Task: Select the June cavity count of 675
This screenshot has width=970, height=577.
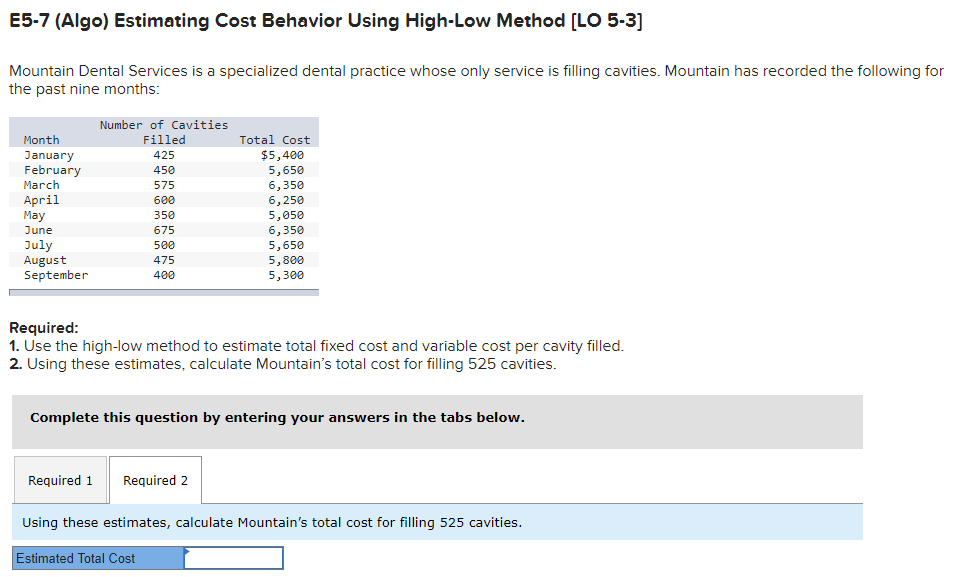Action: [163, 229]
